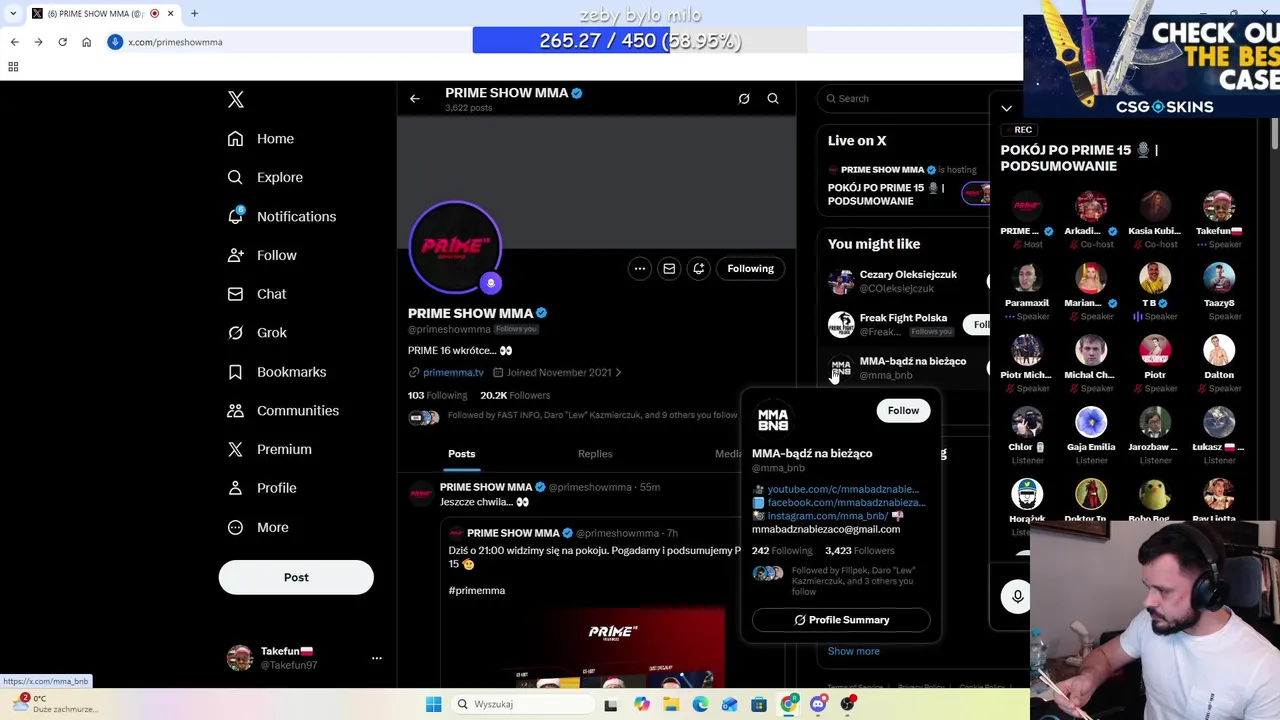Open the 20.2K Followers list
1280x720 pixels.
click(x=515, y=395)
